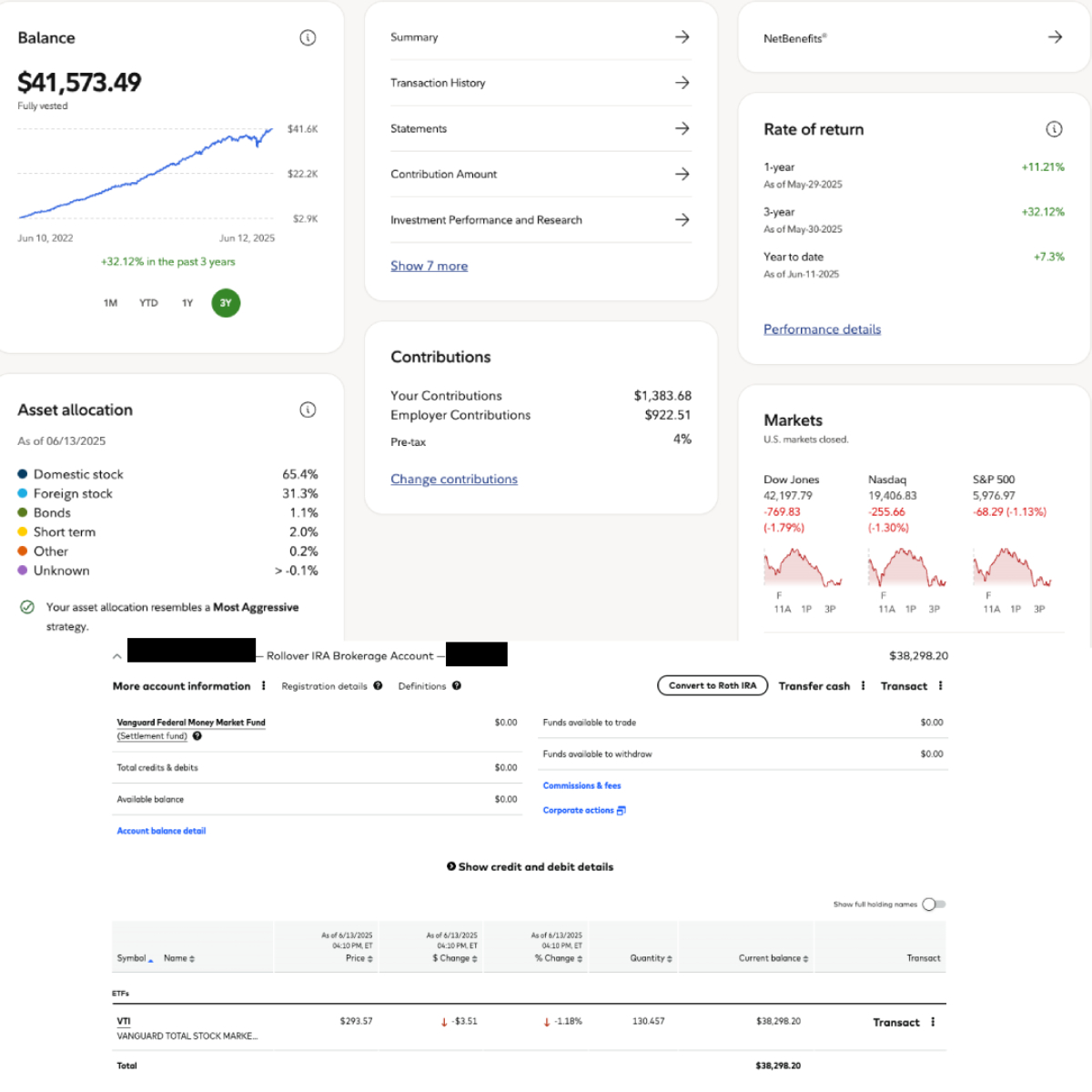Click the Nasdaq mini chart
Image resolution: width=1092 pixels, height=1092 pixels.
tap(907, 568)
